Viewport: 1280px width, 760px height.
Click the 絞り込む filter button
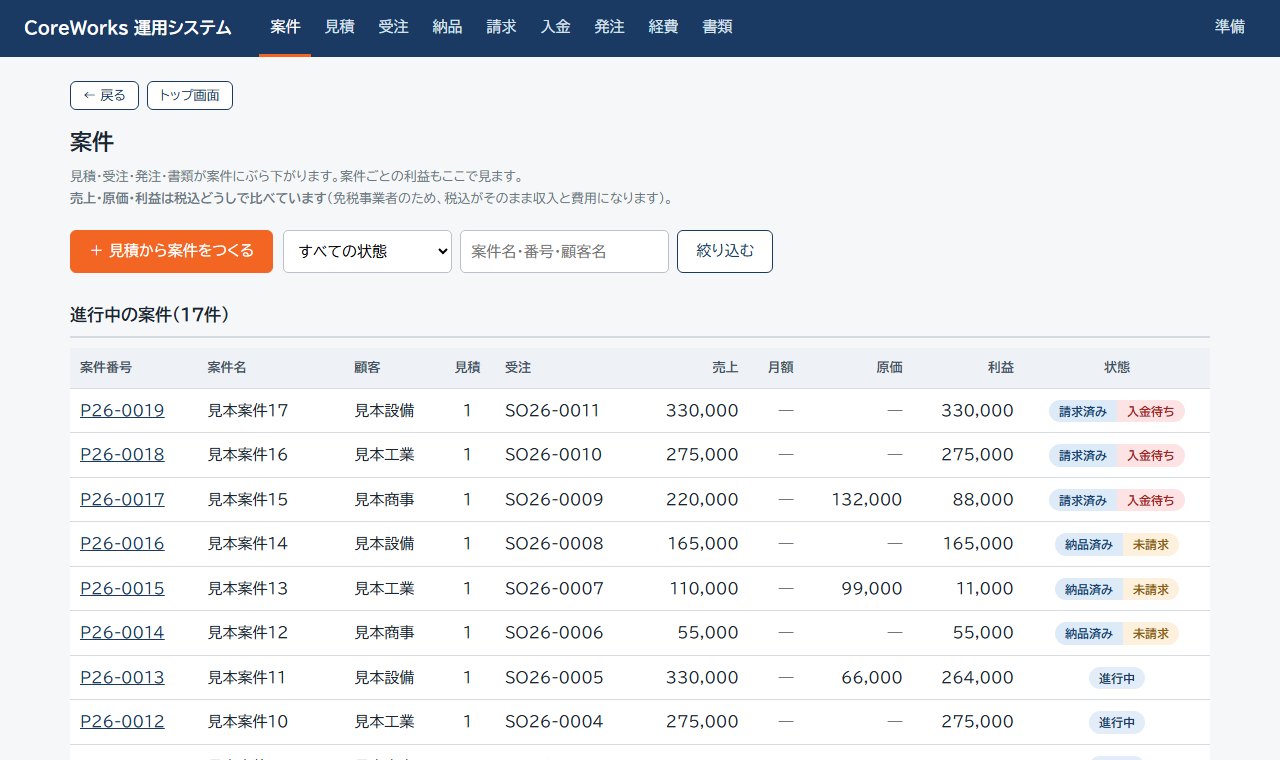725,251
